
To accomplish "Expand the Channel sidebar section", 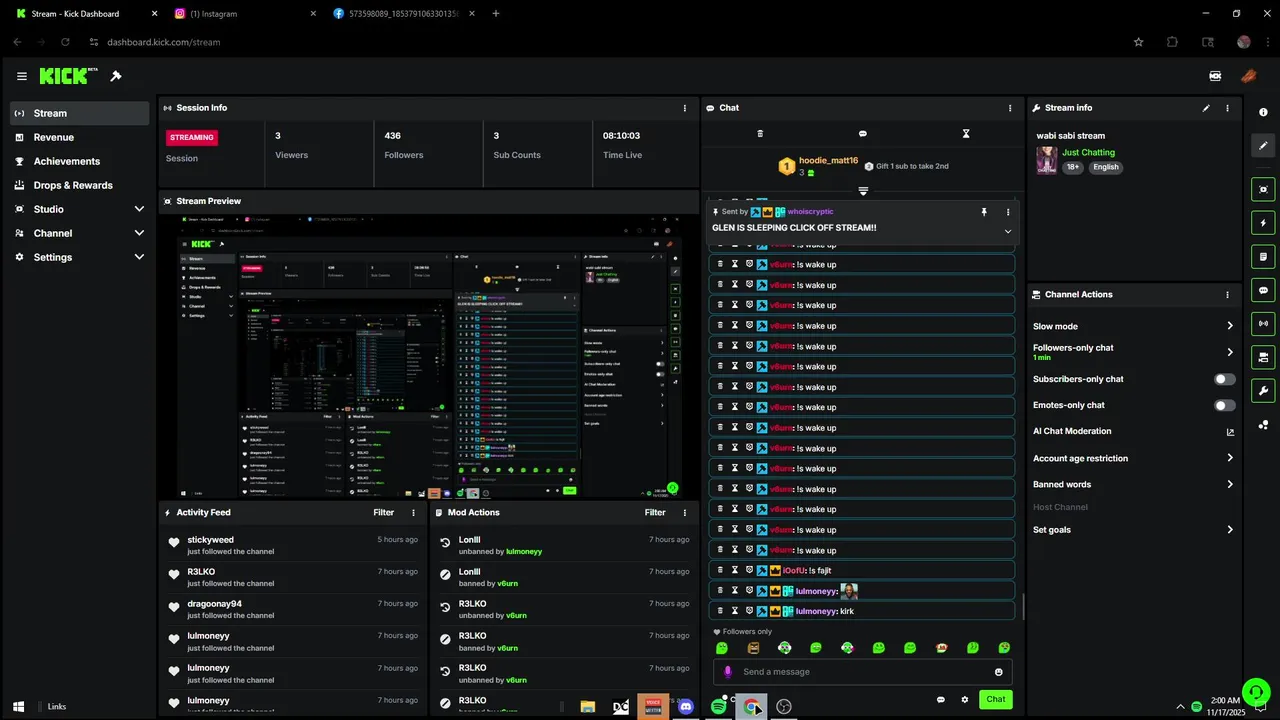I will coord(139,233).
